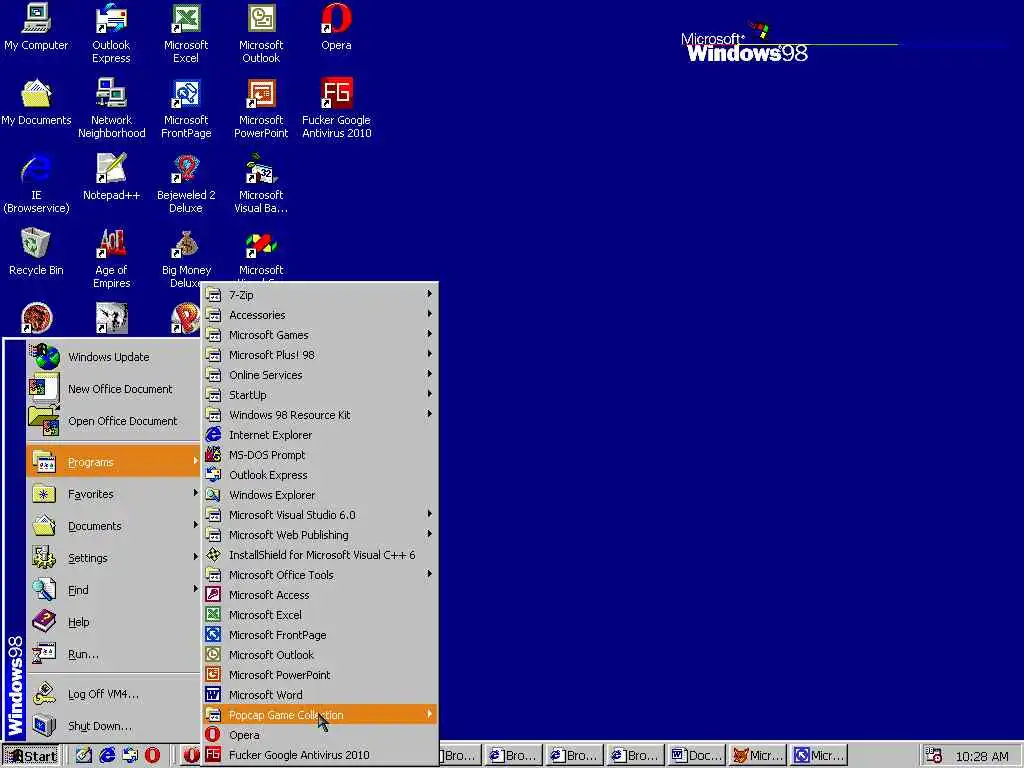Launch Outlook Express from Programs menu

pos(319,475)
